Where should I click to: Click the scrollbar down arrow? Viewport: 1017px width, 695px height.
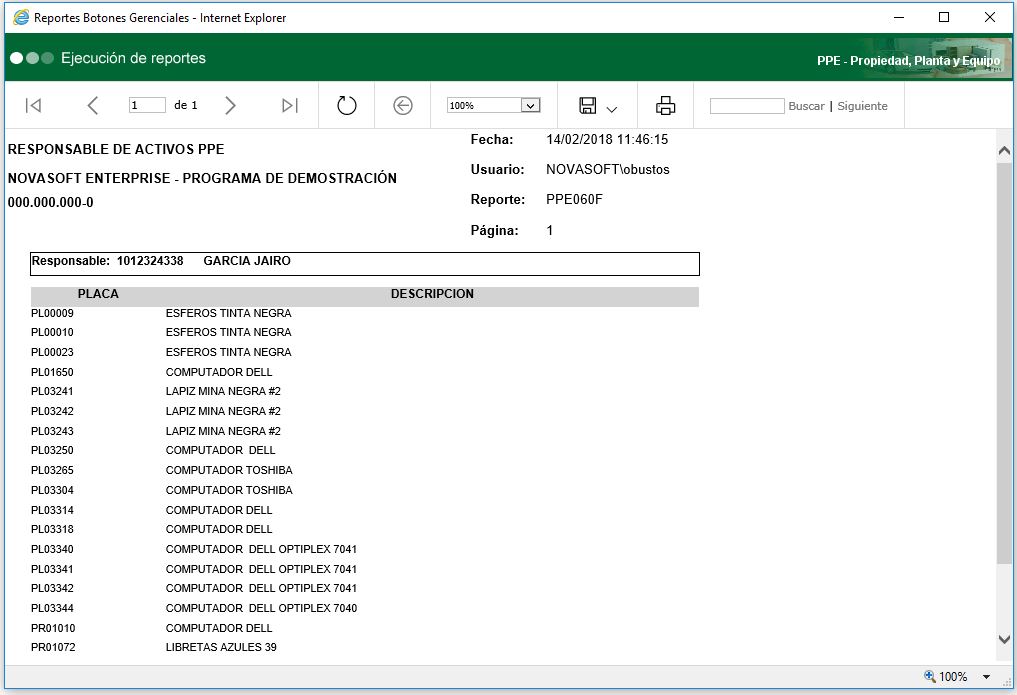[1004, 639]
